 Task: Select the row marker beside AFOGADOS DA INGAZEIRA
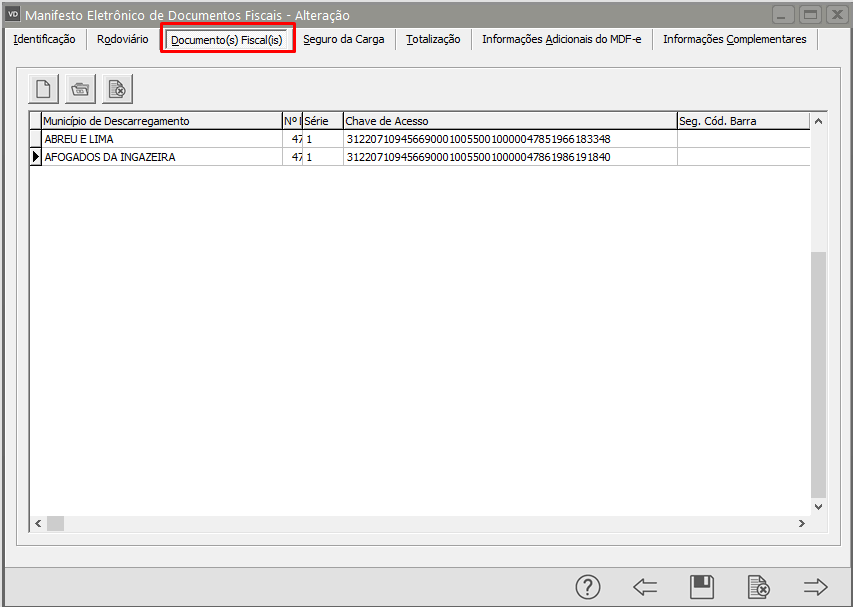(x=36, y=157)
